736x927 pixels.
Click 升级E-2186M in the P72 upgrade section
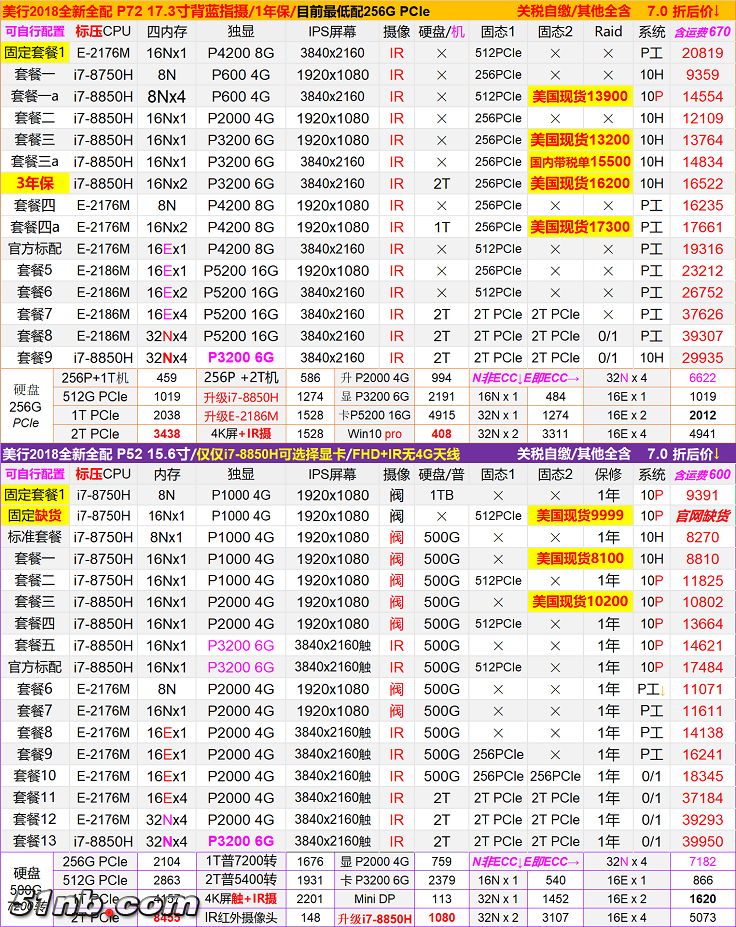click(241, 416)
